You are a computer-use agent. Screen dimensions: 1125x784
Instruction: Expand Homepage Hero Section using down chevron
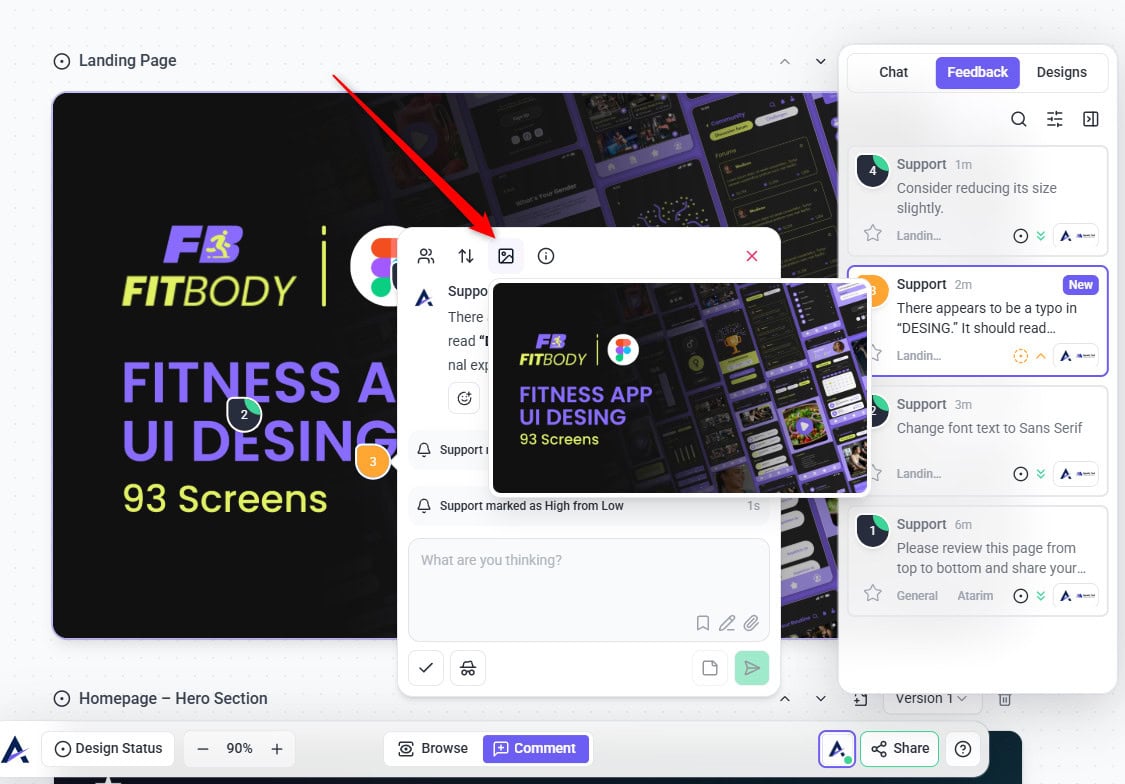pos(821,698)
